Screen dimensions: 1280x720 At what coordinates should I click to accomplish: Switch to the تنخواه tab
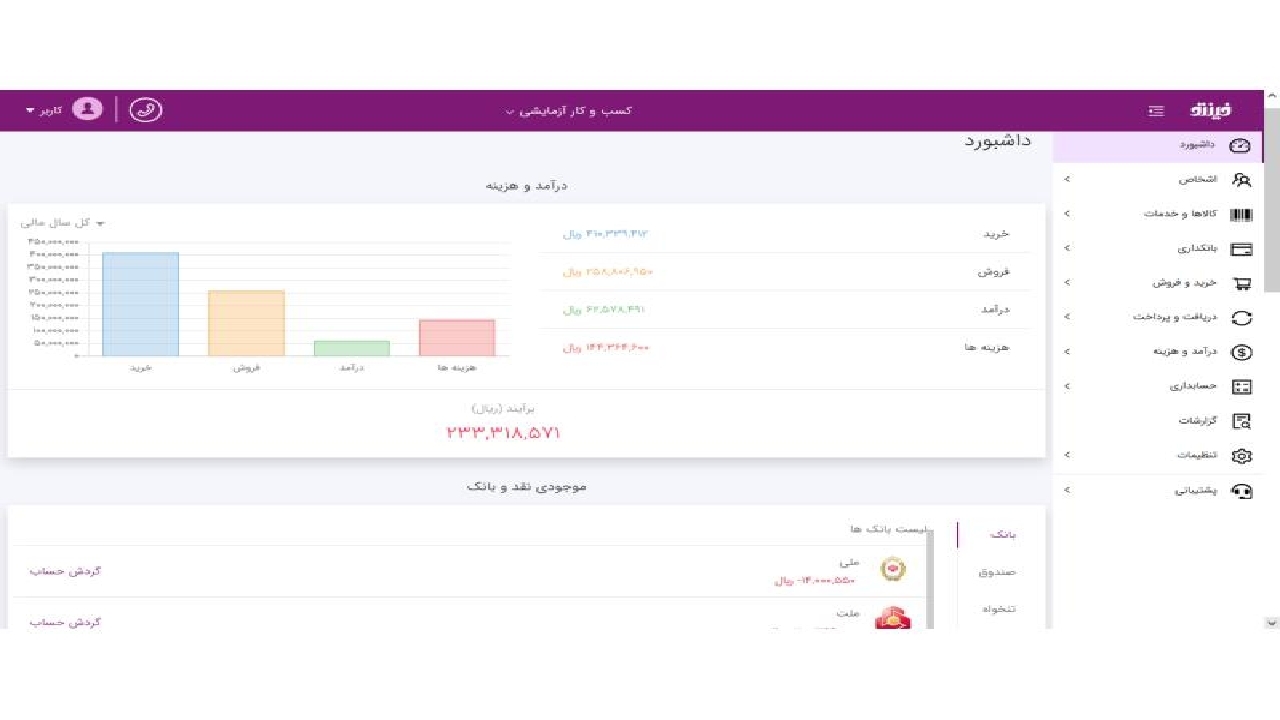click(997, 609)
